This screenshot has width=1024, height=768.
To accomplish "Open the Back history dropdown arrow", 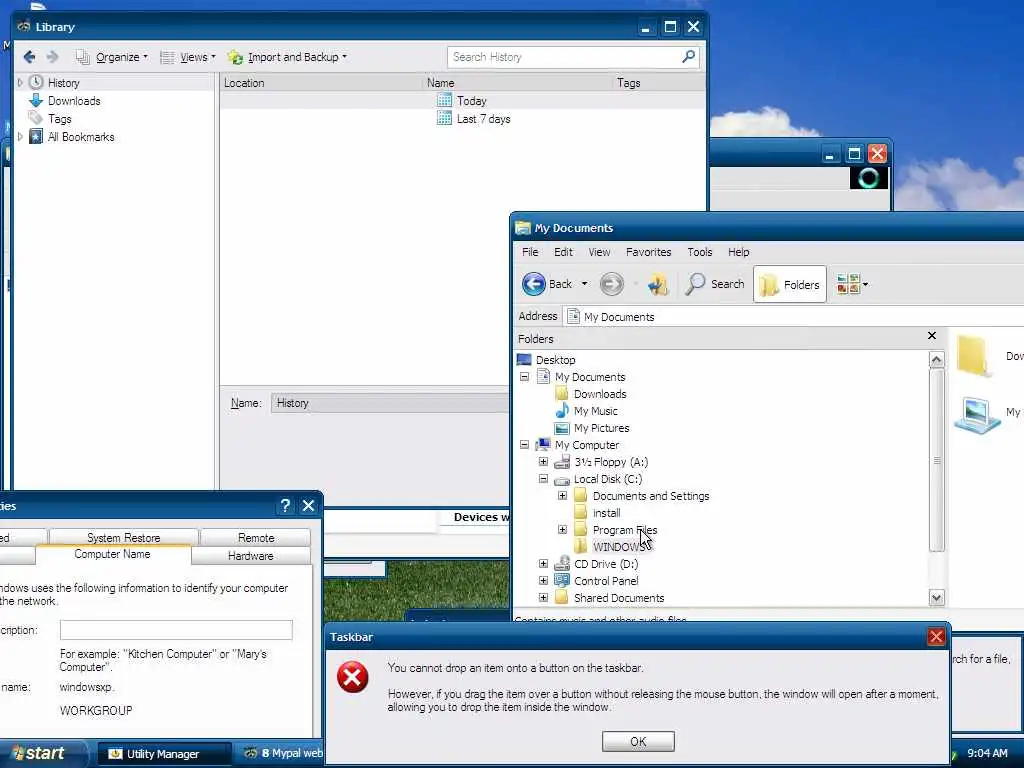I will point(584,284).
